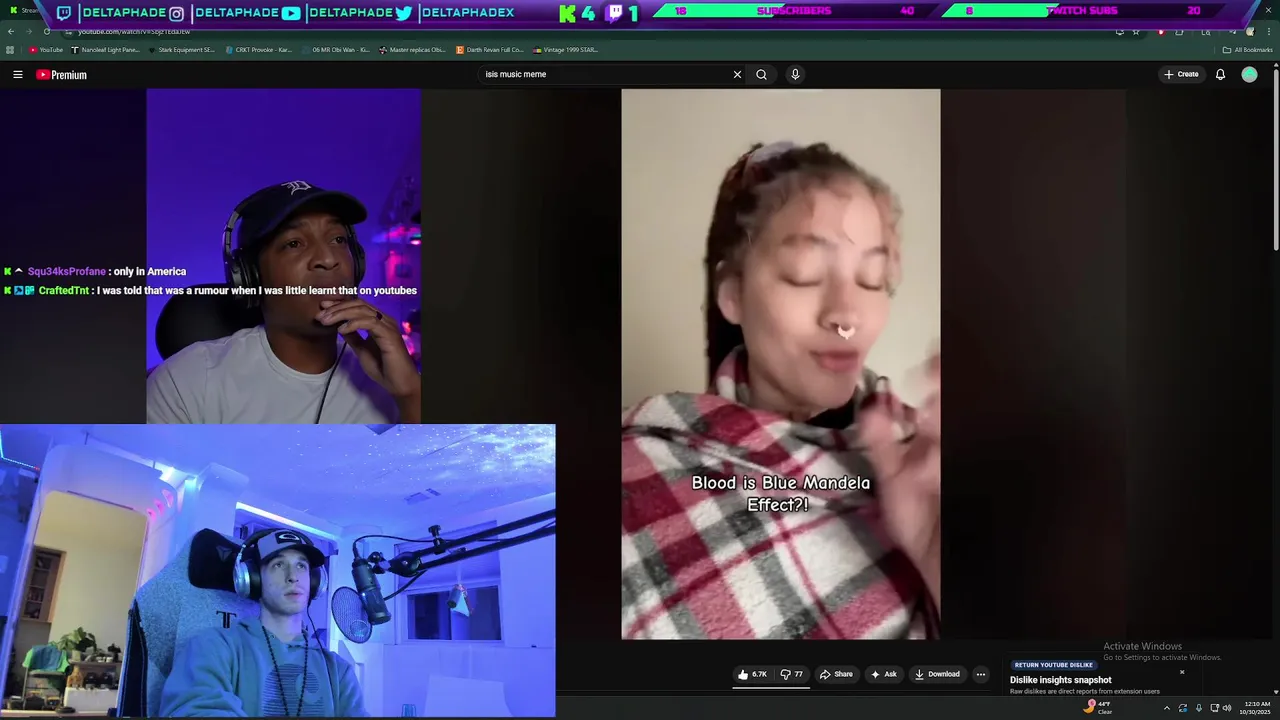Bookmark this page with the star icon

[x=1136, y=31]
